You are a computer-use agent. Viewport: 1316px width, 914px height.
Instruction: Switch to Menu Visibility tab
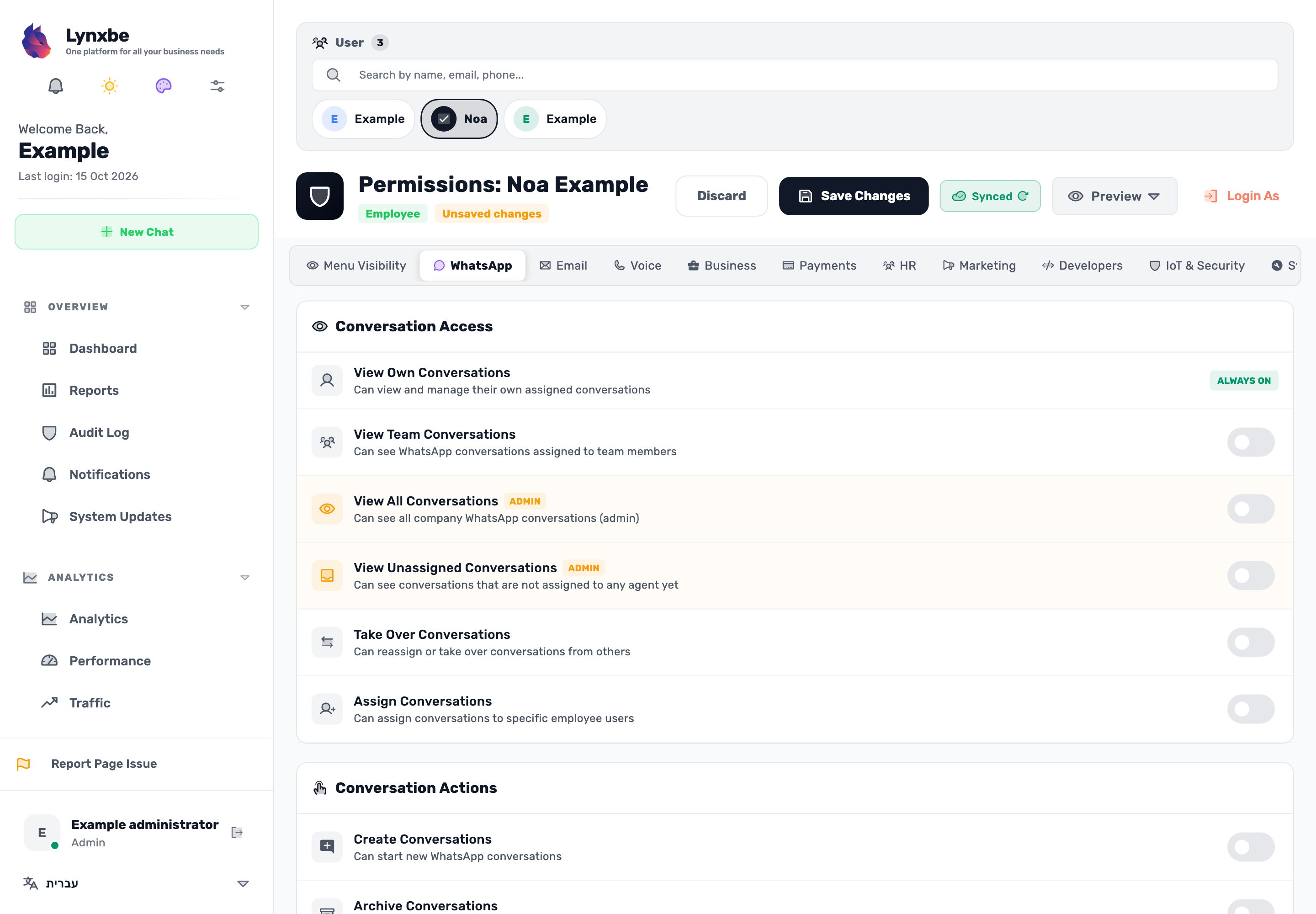356,266
